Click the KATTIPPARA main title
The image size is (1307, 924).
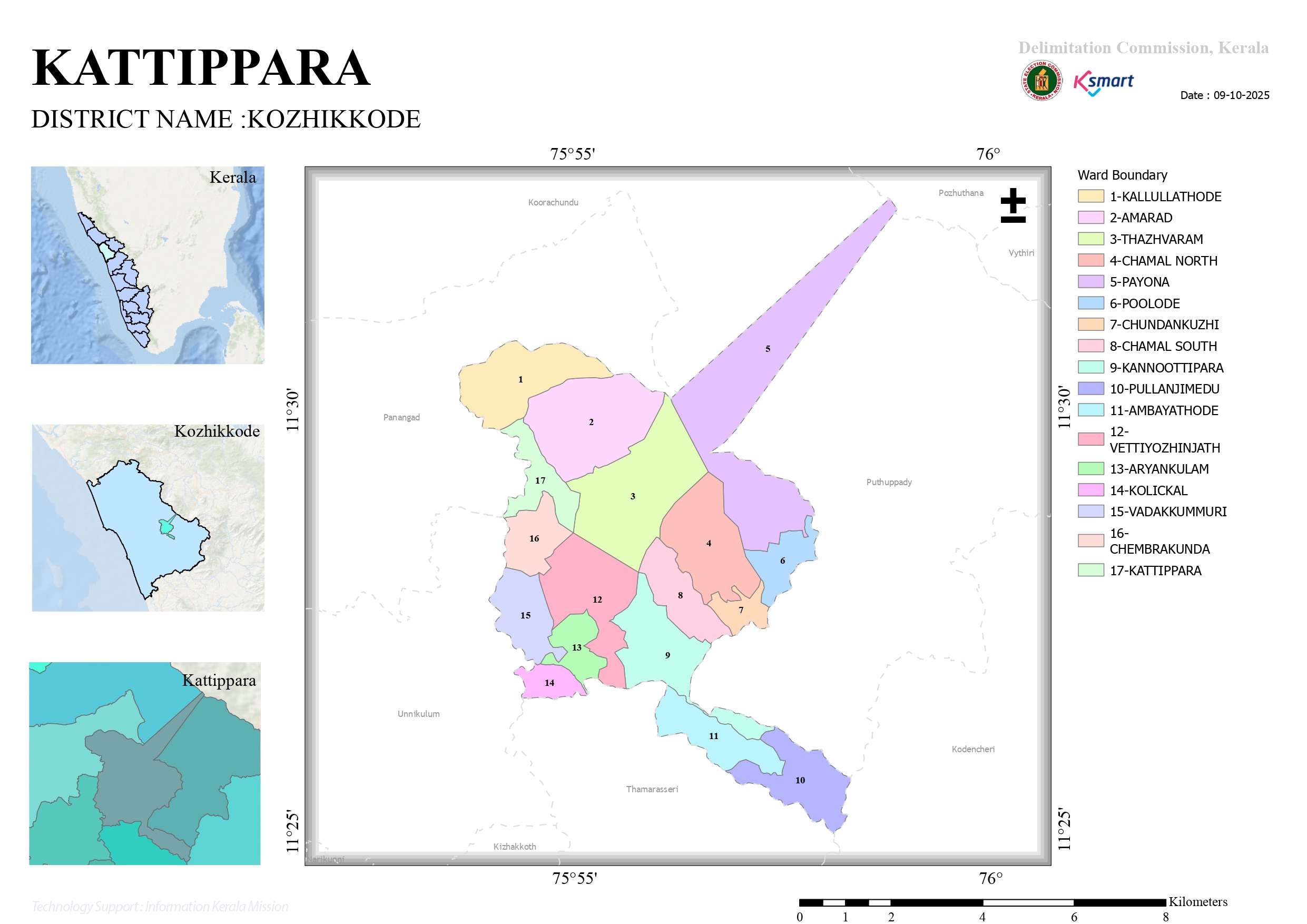(201, 68)
